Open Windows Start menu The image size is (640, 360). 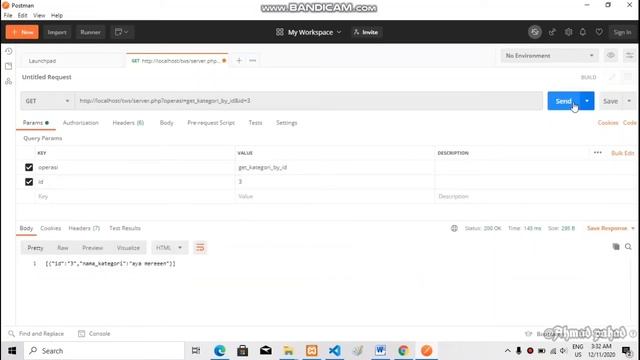pos(12,351)
